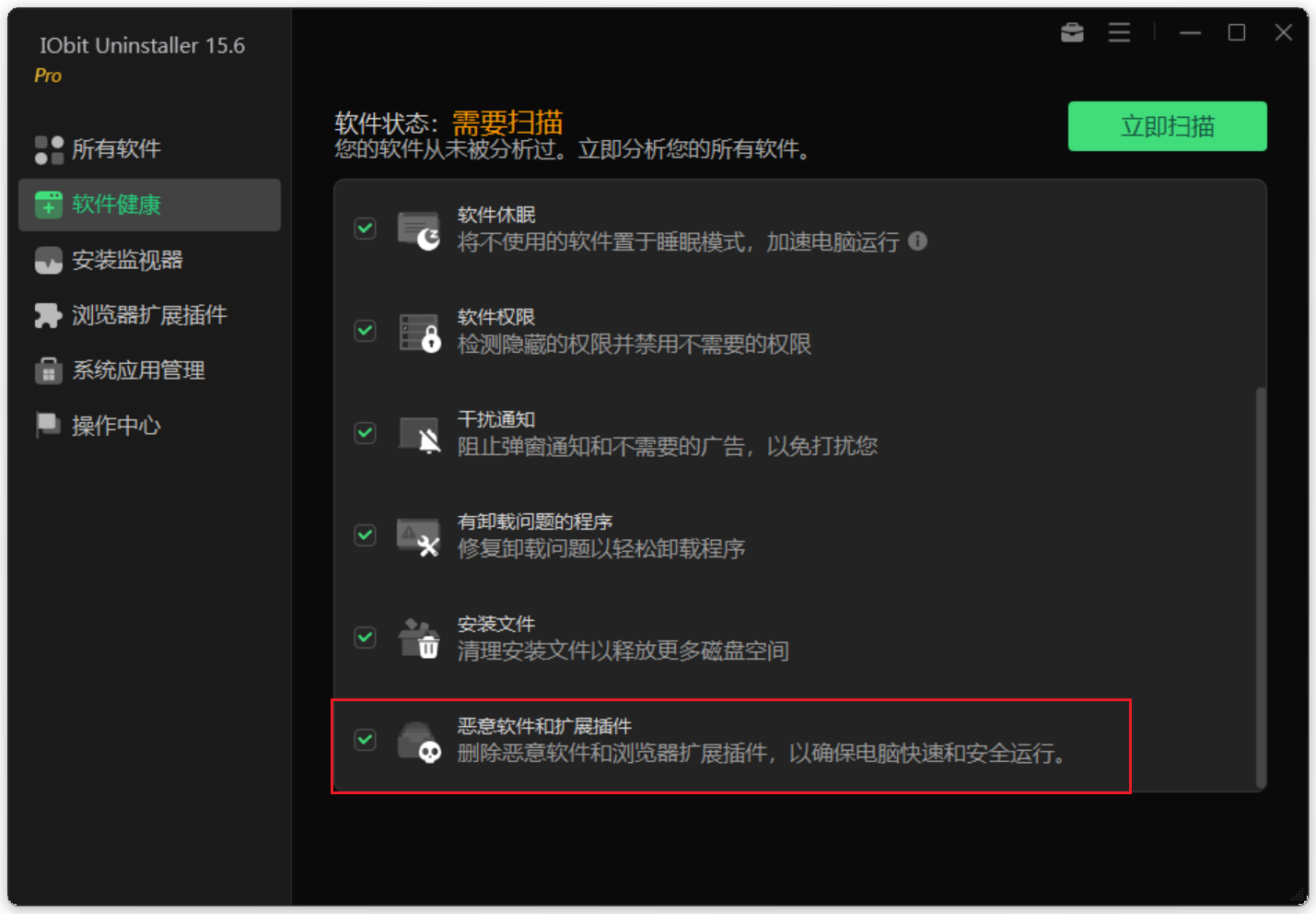
Task: Click the 需要扫描 status text
Action: tap(507, 123)
